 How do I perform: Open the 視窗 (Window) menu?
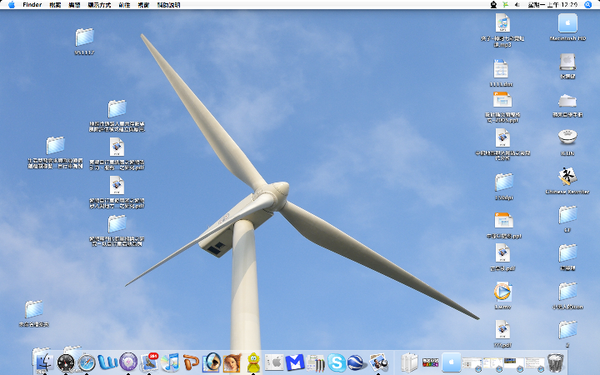coord(143,5)
